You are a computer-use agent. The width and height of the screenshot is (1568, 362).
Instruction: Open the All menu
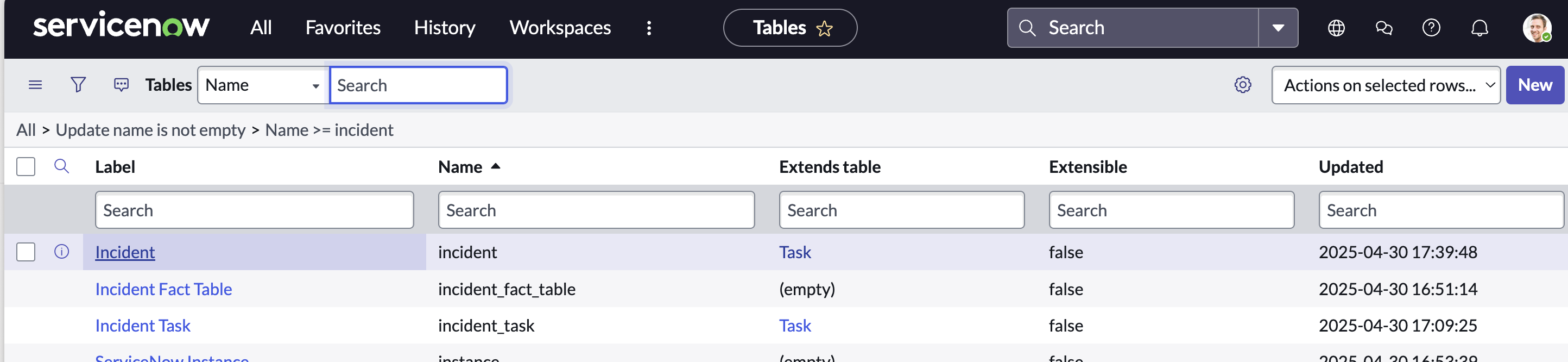(261, 28)
